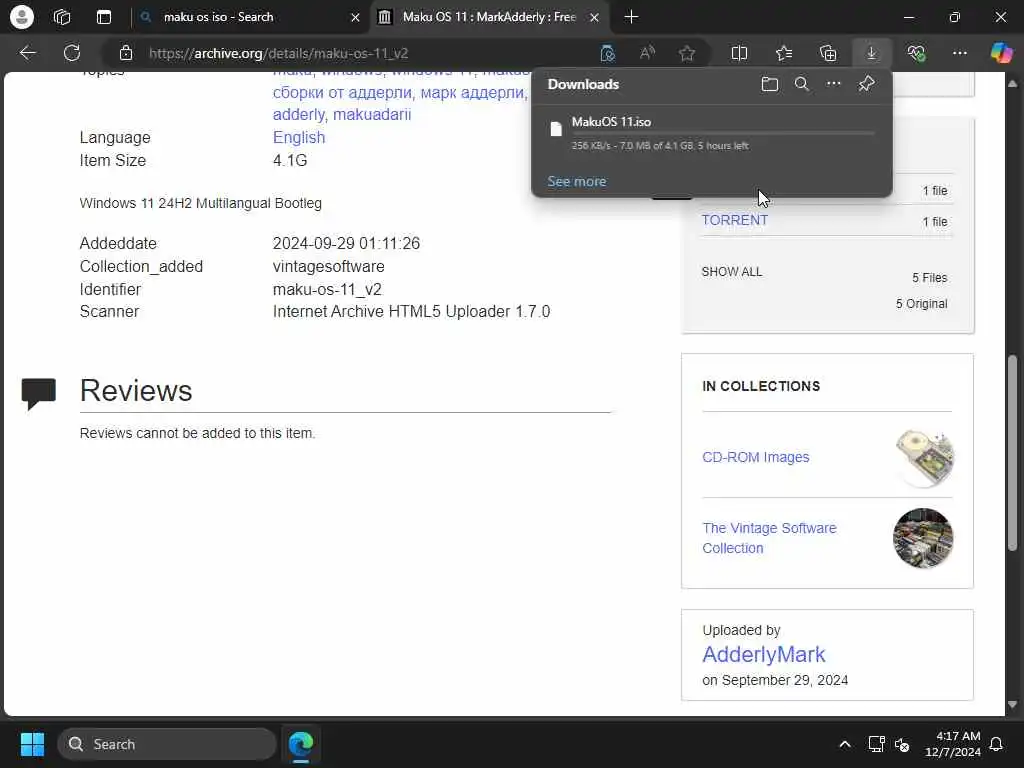The width and height of the screenshot is (1024, 768).
Task: Open The Vintage Software Collection link
Action: (x=769, y=537)
